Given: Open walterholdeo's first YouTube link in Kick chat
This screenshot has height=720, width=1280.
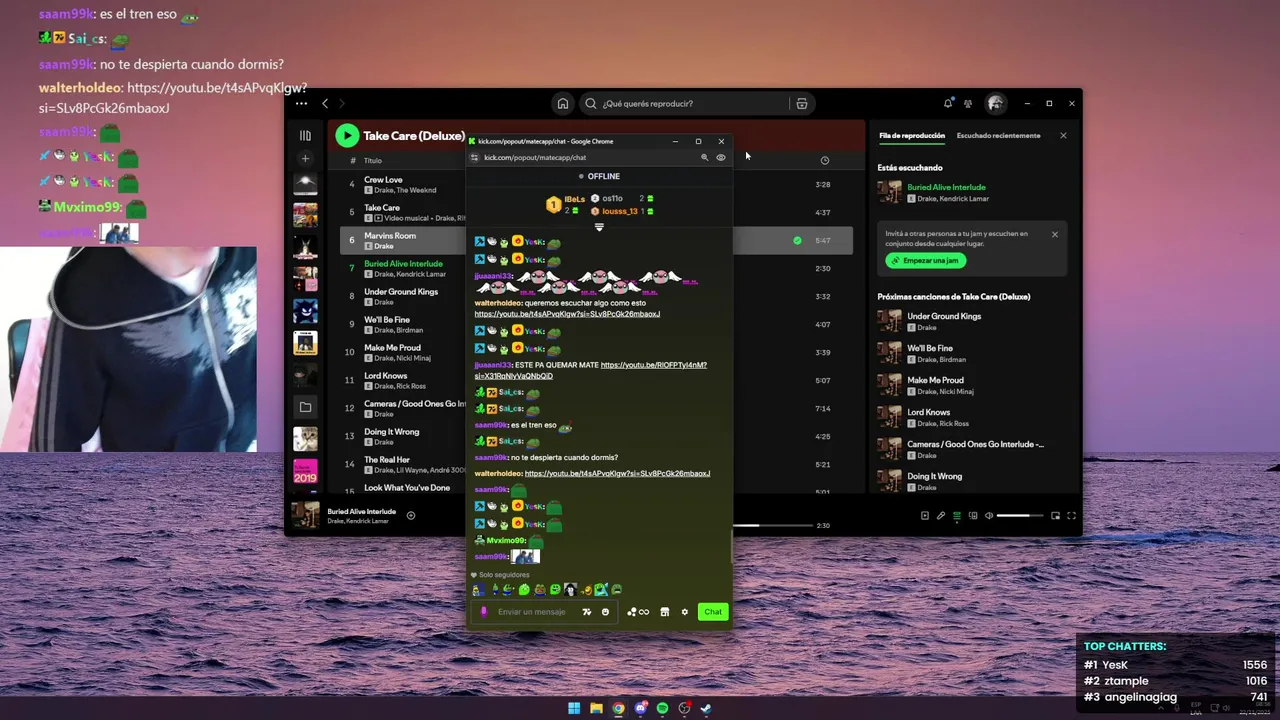Looking at the screenshot, I should (x=567, y=314).
